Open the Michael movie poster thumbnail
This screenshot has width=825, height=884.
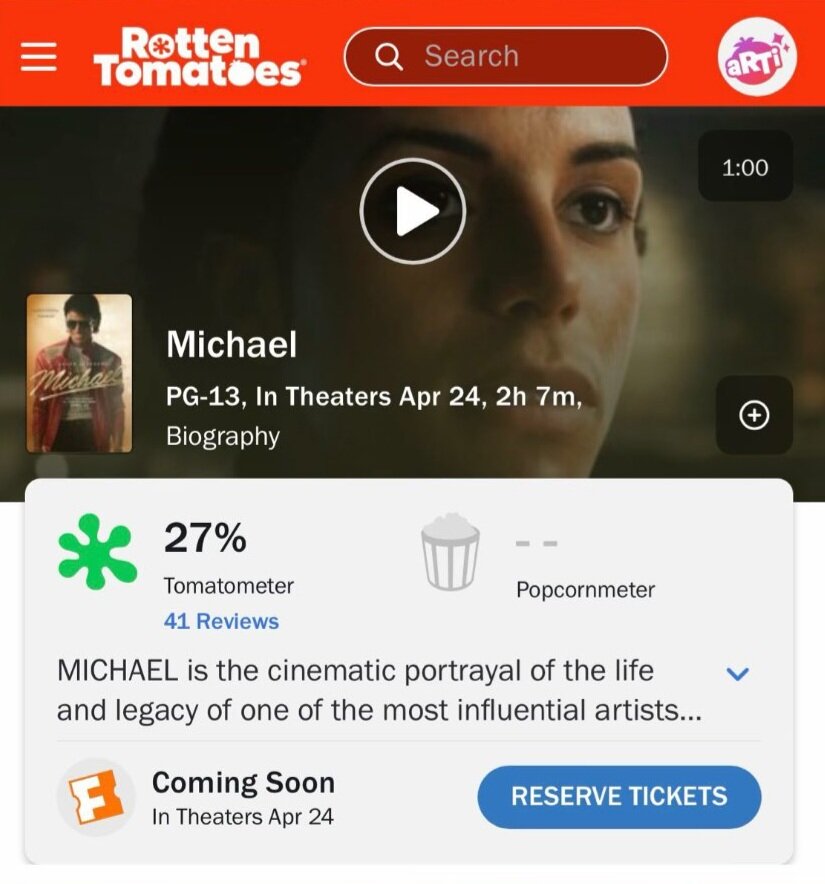tap(79, 373)
